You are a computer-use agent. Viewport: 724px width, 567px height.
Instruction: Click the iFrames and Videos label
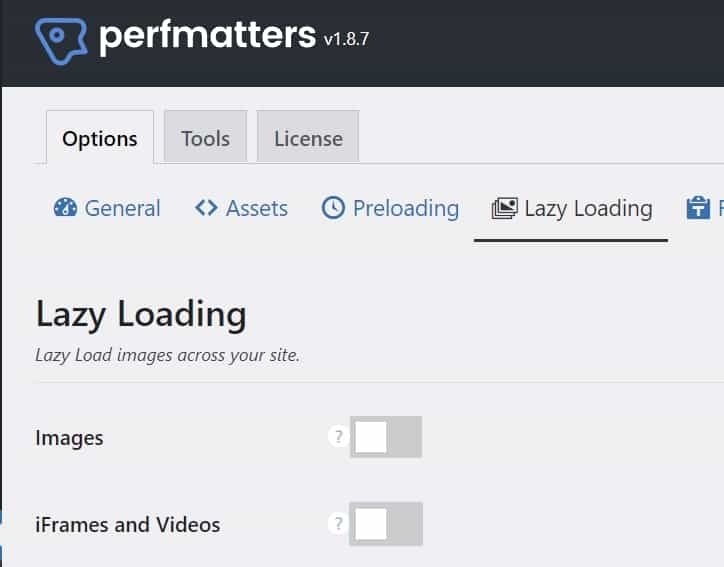(128, 524)
